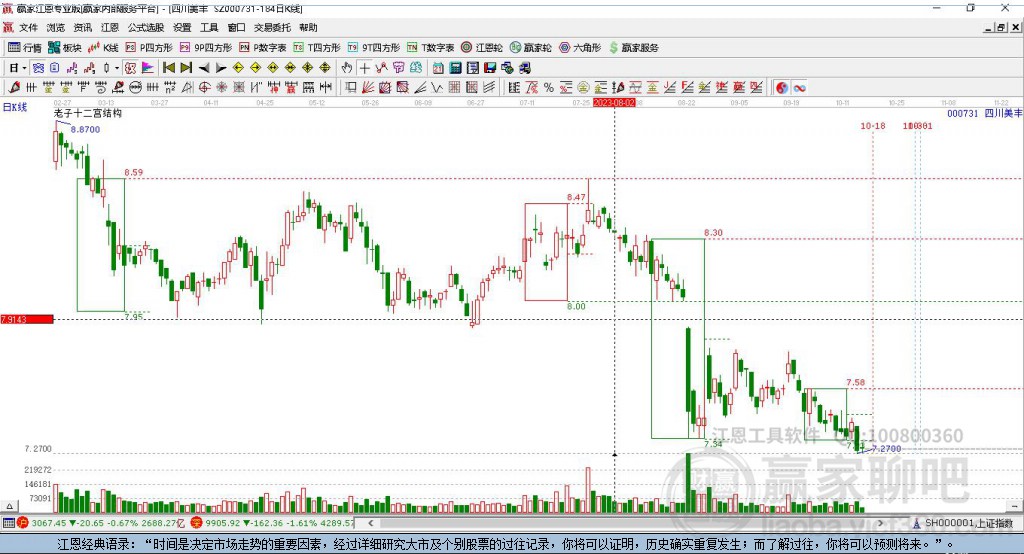1024x554 pixels.
Task: Open the T四方形 time square
Action: coord(317,48)
